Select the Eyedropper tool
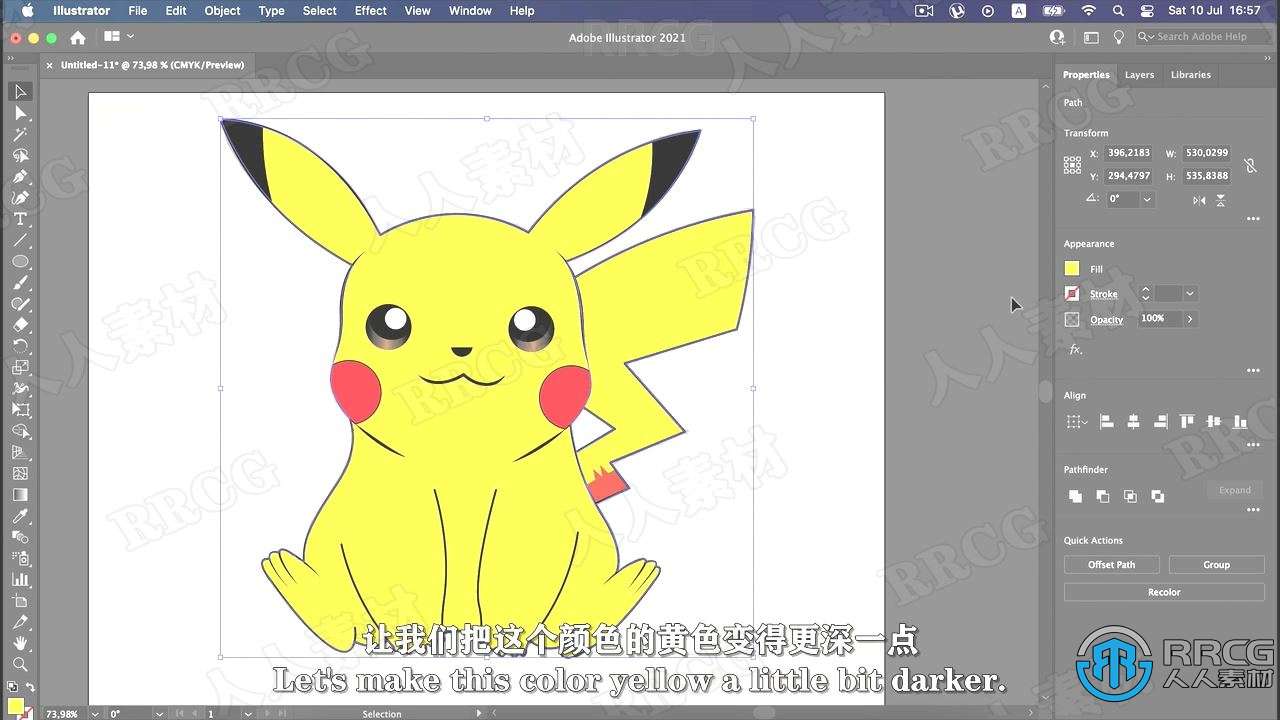The image size is (1280, 720). point(20,516)
